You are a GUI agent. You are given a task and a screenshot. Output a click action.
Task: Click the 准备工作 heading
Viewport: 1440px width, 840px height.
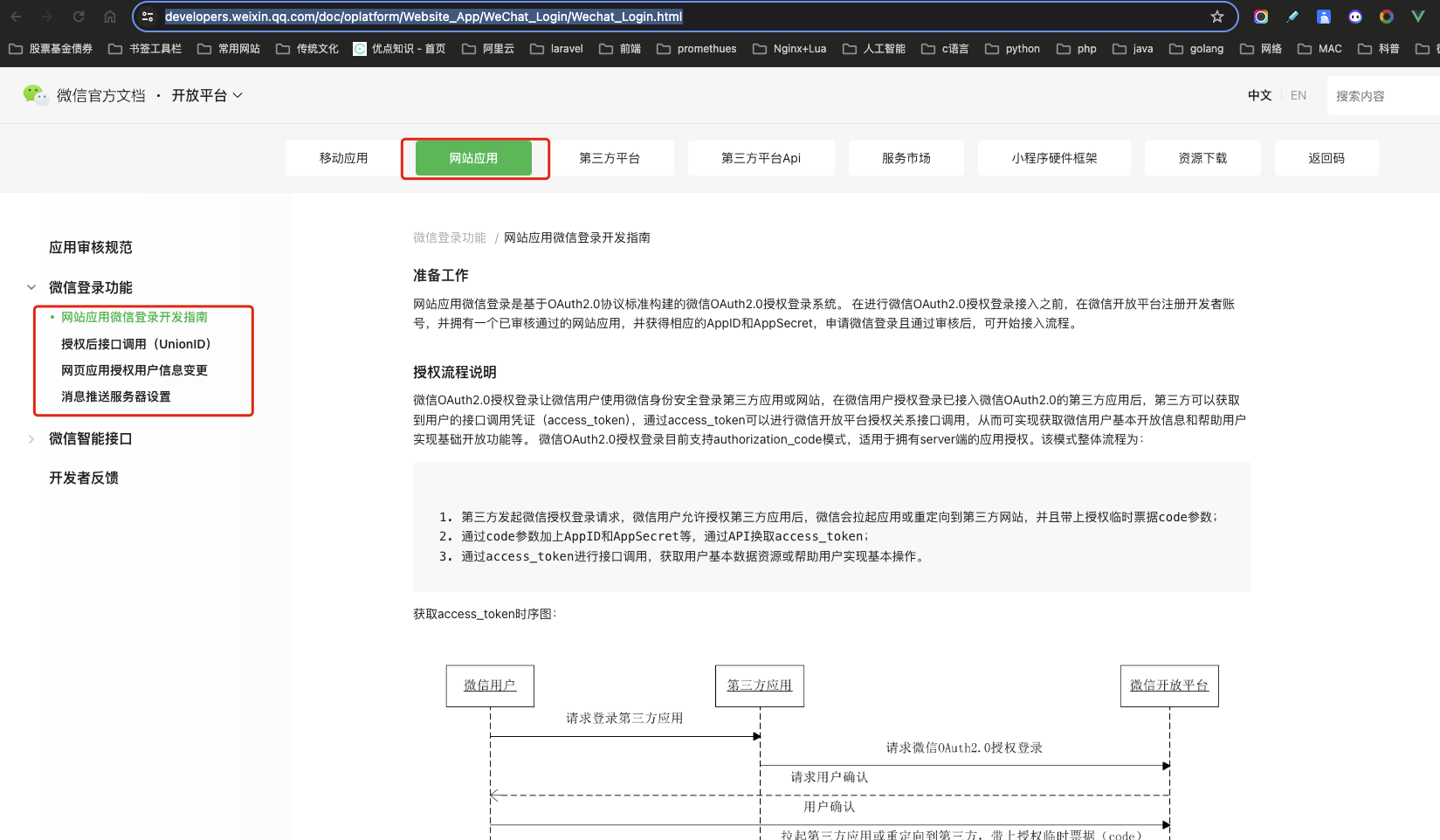point(441,275)
